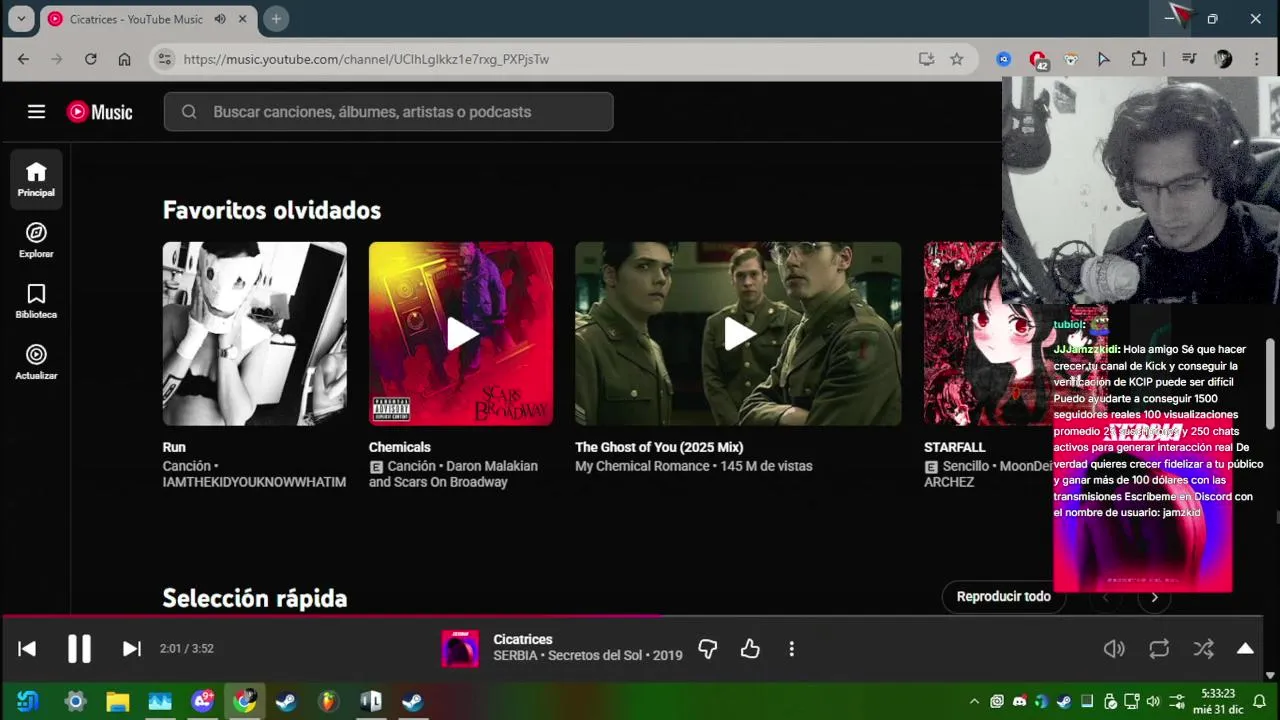Viewport: 1280px width, 720px height.
Task: Open player volume control
Action: (1114, 649)
